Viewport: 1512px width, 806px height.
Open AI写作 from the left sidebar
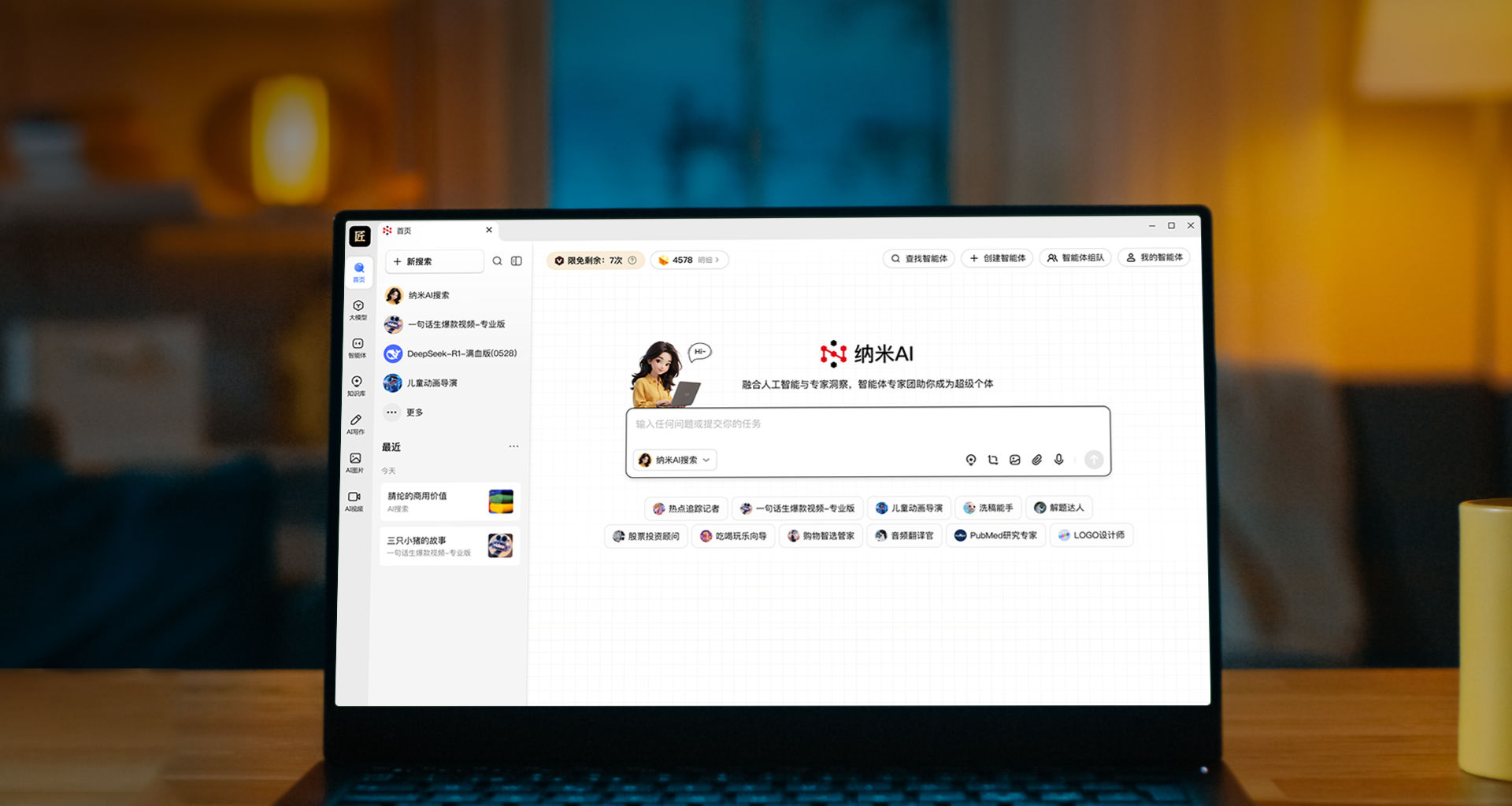(x=356, y=424)
